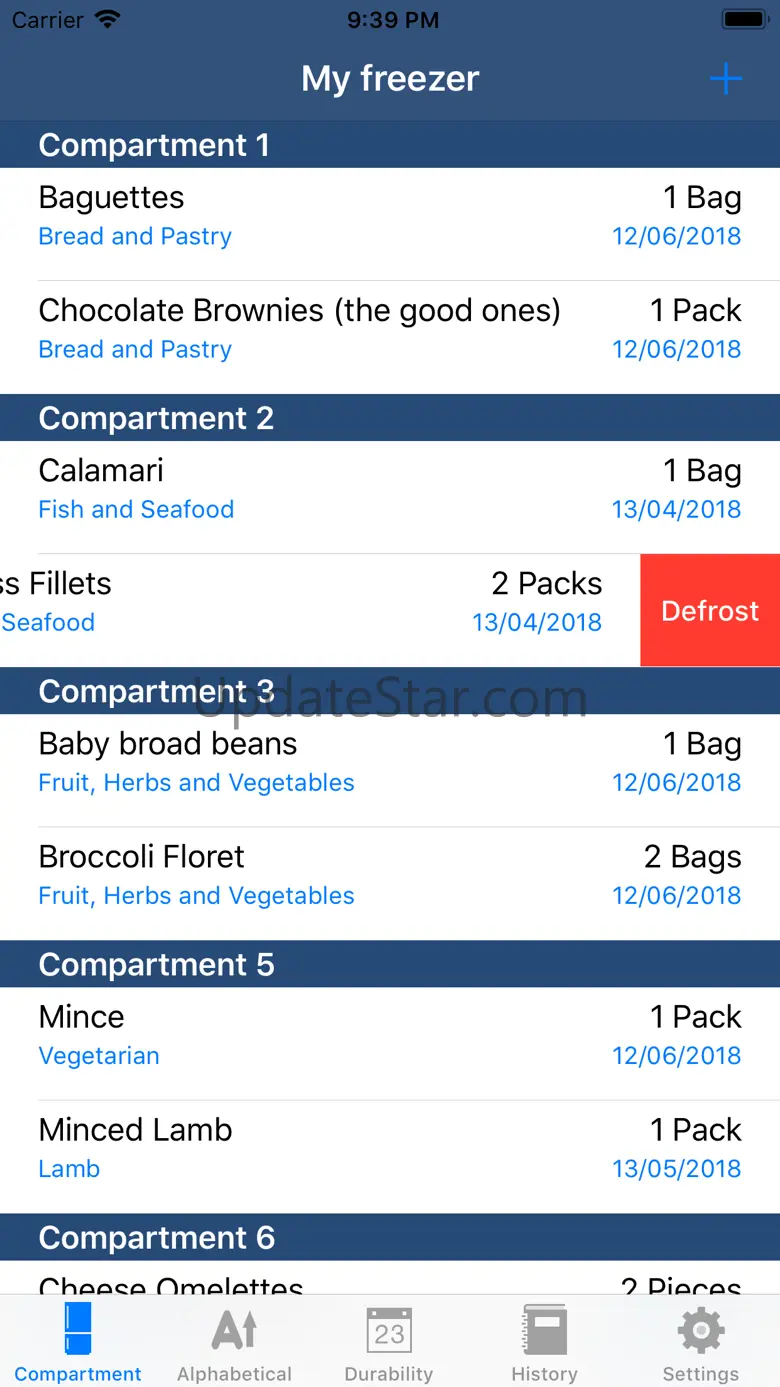Tap the Calamari row
The width and height of the screenshot is (780, 1387).
pos(390,489)
